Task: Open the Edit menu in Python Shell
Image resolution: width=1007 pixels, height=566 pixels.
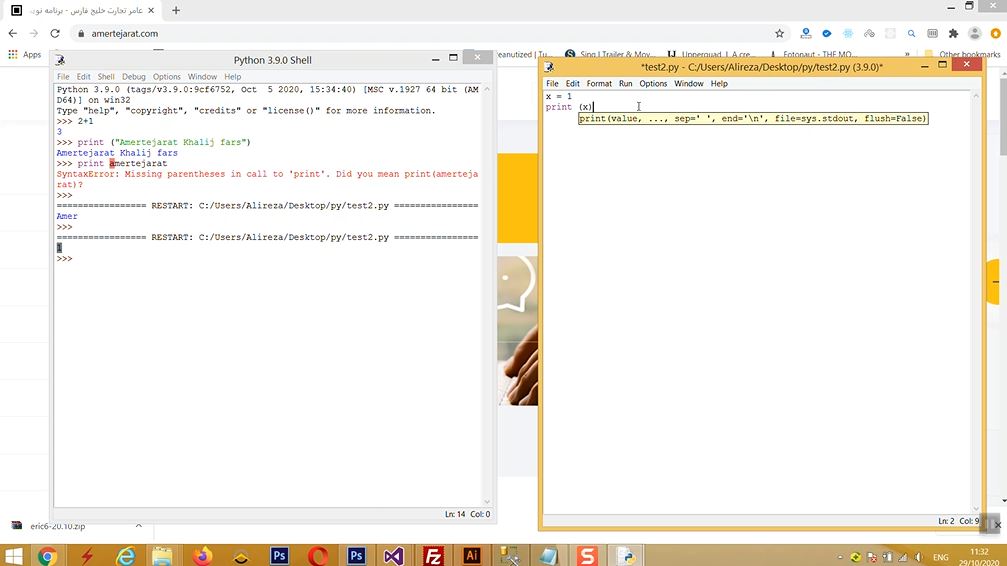Action: (83, 76)
